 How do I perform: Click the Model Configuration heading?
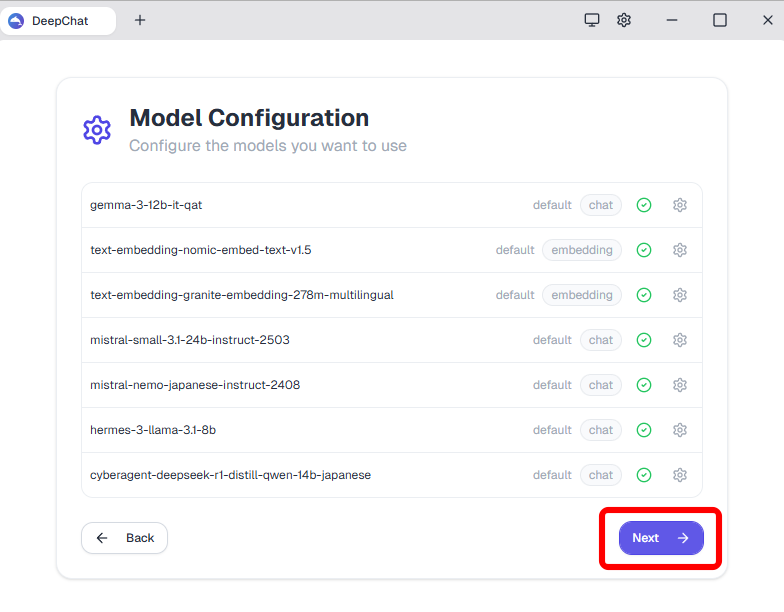coord(249,118)
